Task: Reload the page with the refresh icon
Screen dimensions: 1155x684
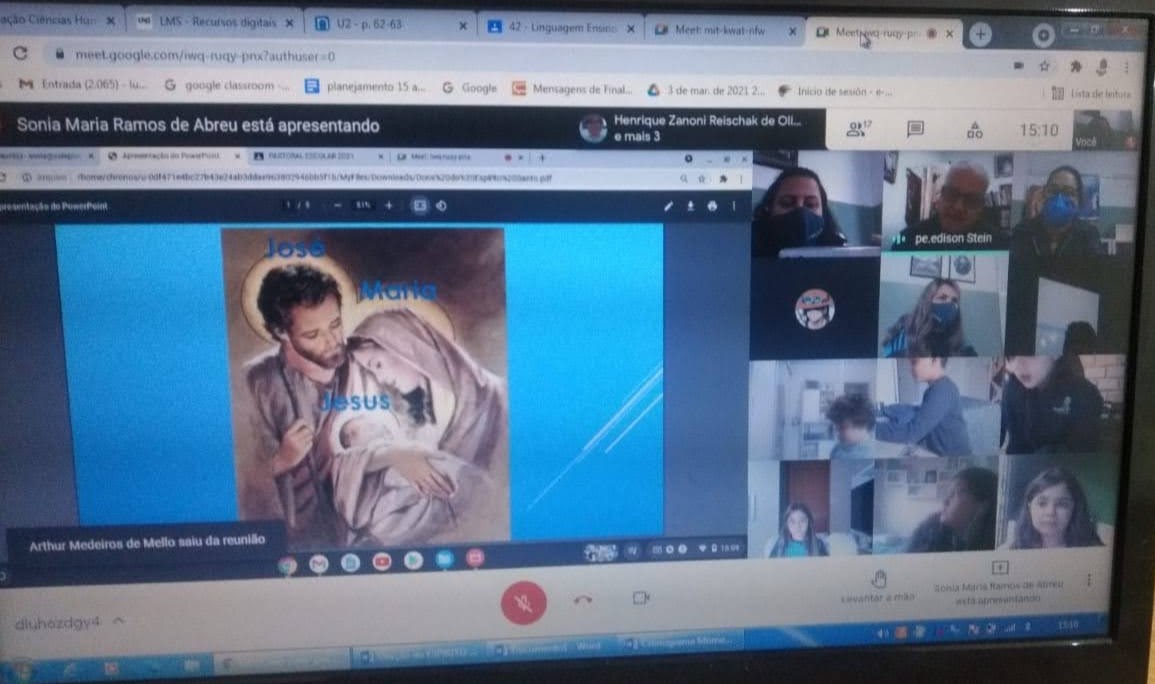Action: 20,53
